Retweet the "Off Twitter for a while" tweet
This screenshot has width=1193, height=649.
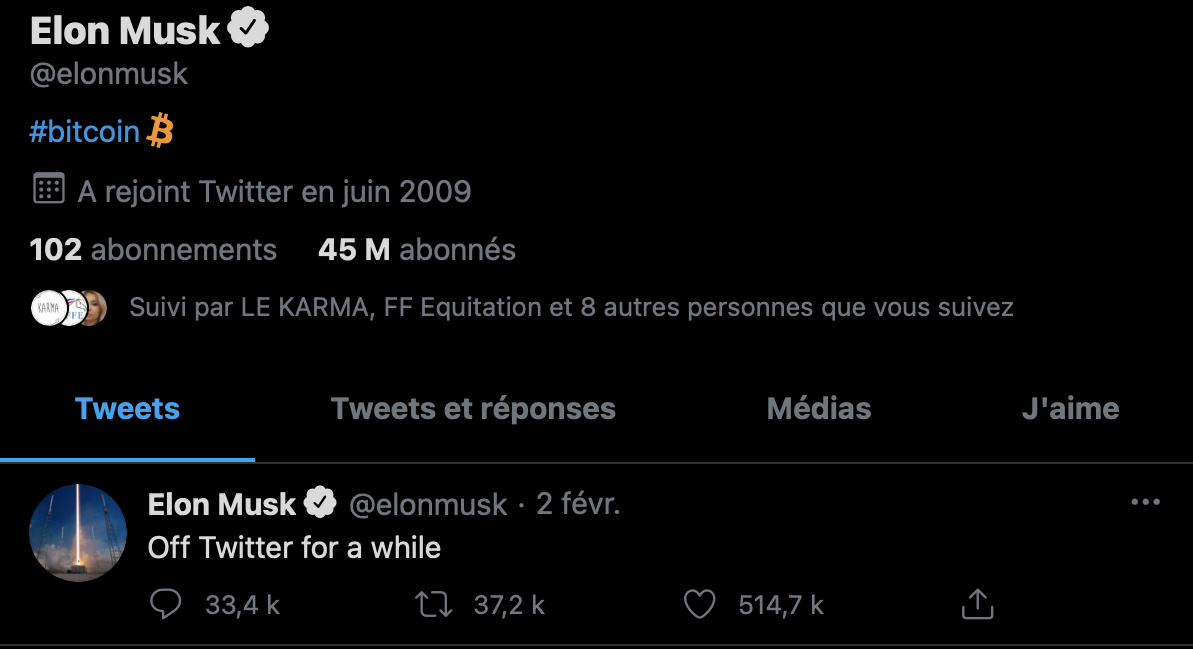434,604
